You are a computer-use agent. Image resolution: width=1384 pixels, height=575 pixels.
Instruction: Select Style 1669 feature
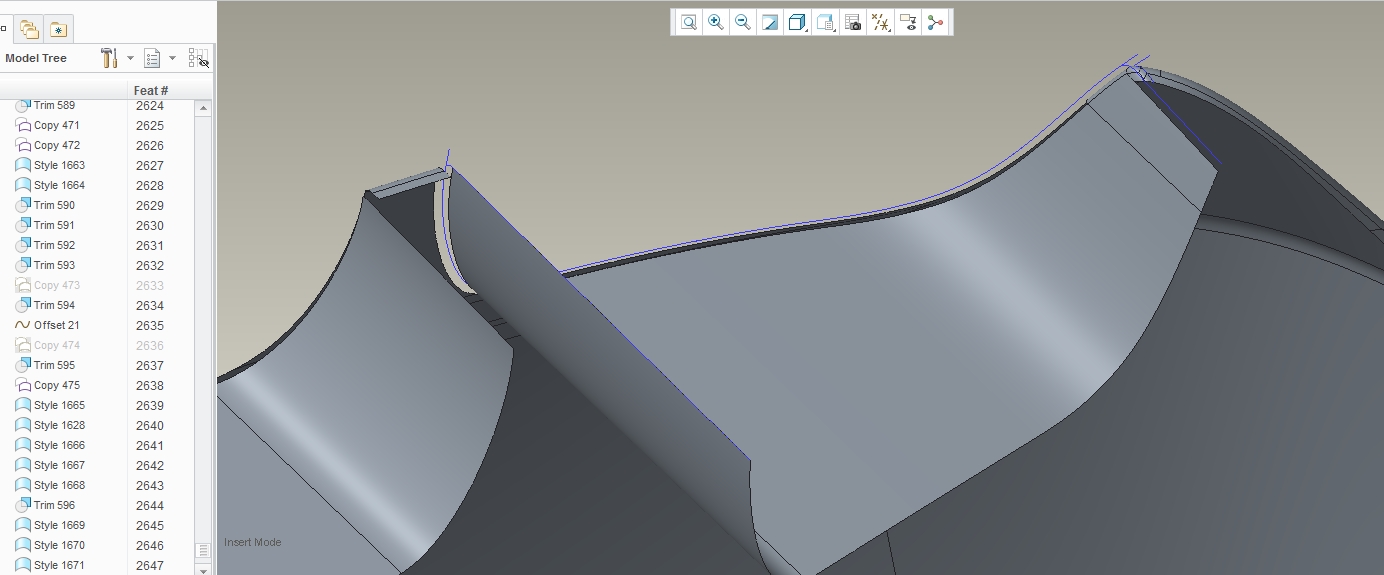(x=59, y=525)
